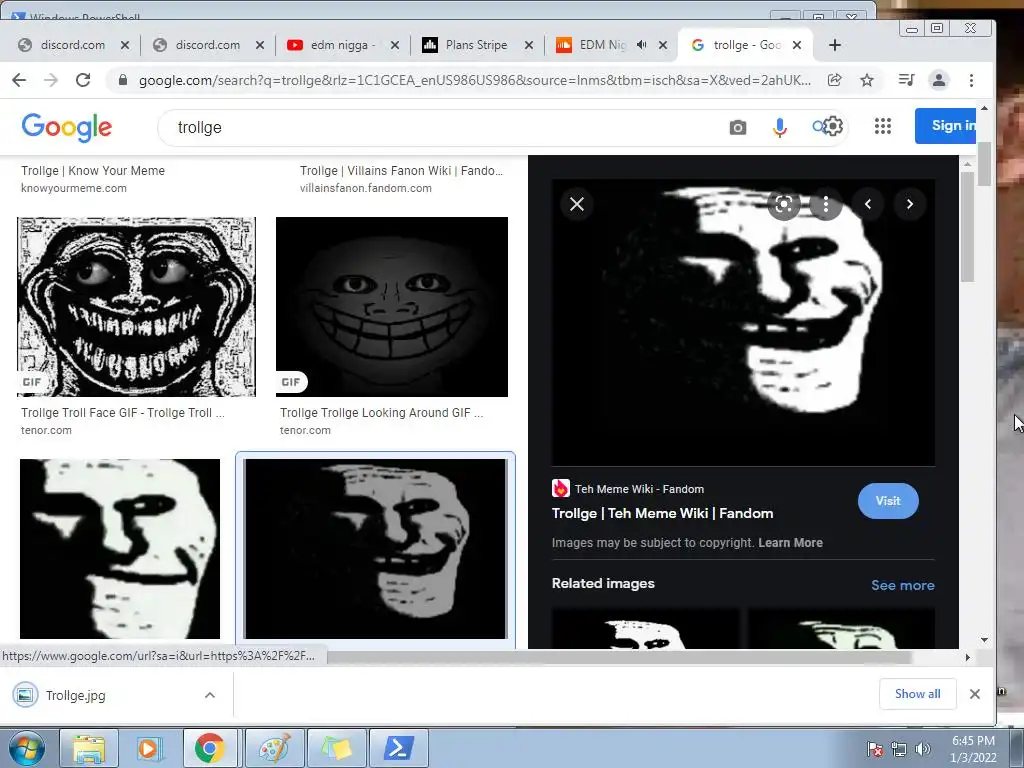Switch to the first discord.com tab
The image size is (1024, 768).
pyautogui.click(x=72, y=45)
